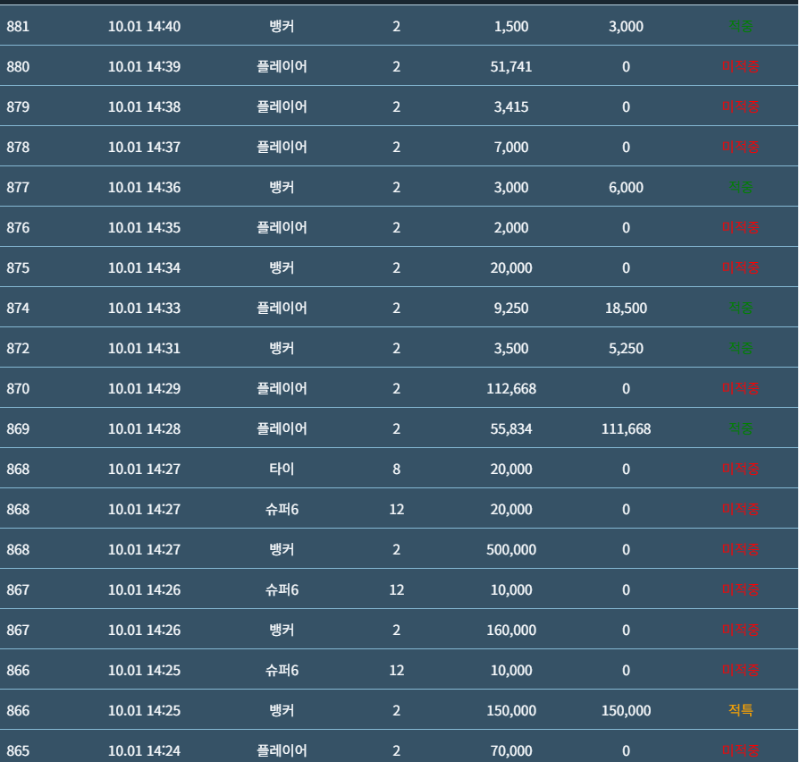Click the 51,741 bet amount
The height and width of the screenshot is (762, 800).
[511, 67]
